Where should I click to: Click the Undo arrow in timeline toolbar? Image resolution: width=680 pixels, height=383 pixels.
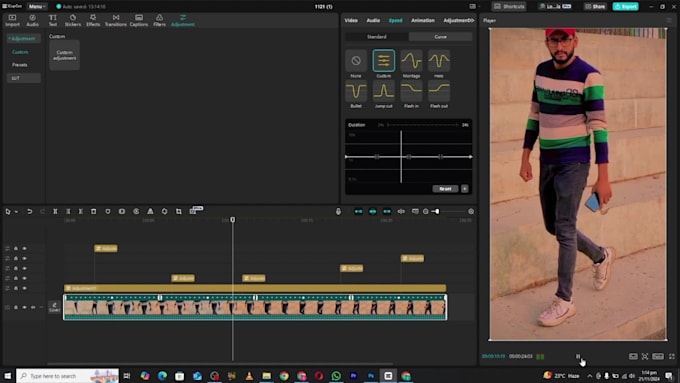(x=29, y=212)
